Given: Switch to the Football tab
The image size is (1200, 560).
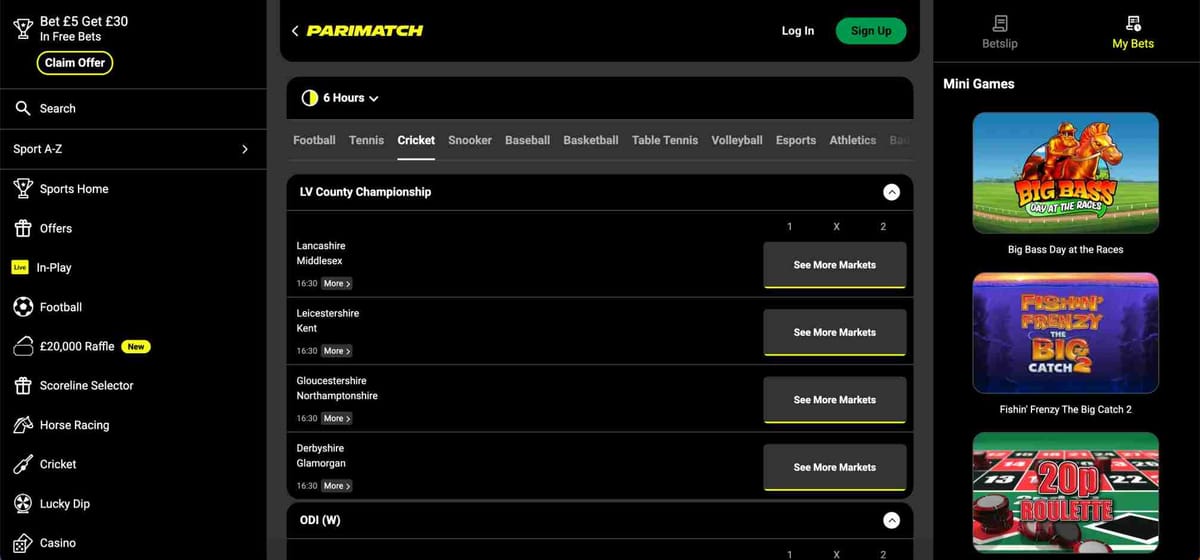Looking at the screenshot, I should [x=314, y=140].
